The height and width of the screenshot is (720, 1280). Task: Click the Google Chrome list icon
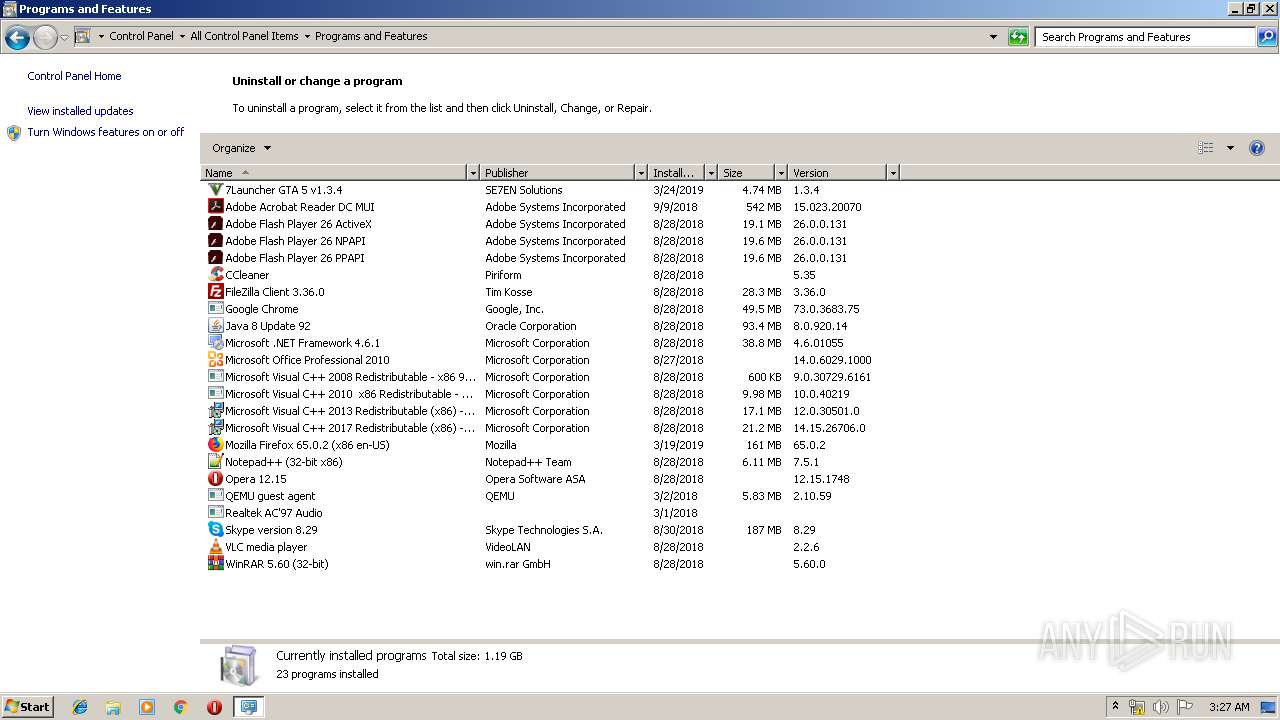click(x=215, y=309)
